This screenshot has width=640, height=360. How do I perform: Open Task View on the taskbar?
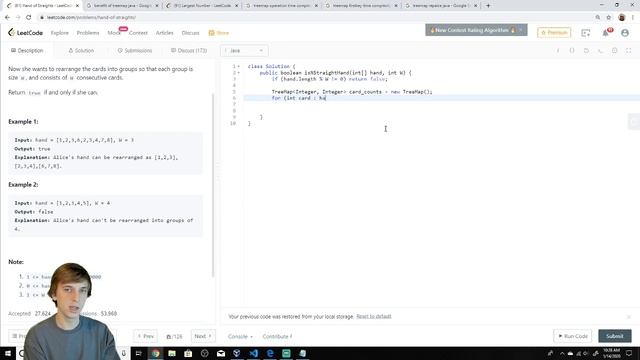click(x=138, y=353)
